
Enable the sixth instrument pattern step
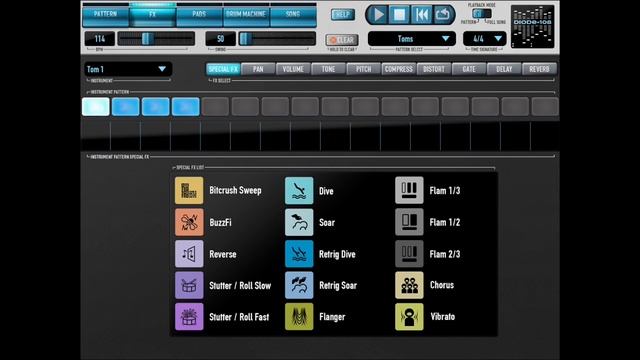click(245, 107)
